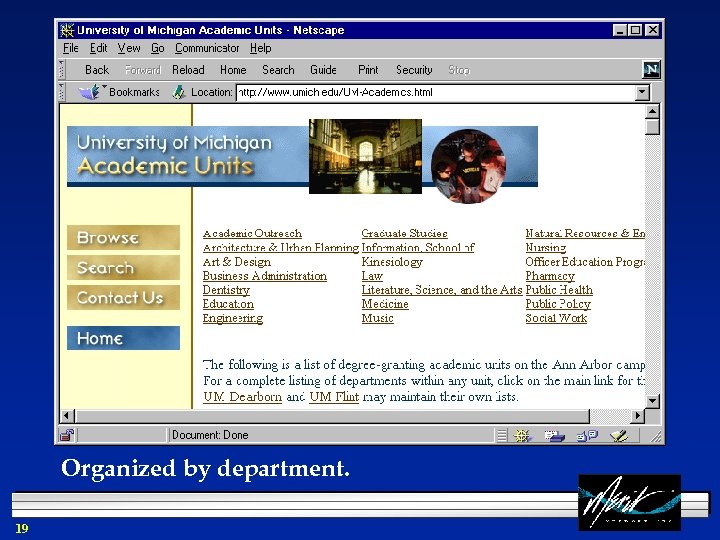The width and height of the screenshot is (720, 540).
Task: Click the Guide toolbar button
Action: pyautogui.click(x=323, y=70)
